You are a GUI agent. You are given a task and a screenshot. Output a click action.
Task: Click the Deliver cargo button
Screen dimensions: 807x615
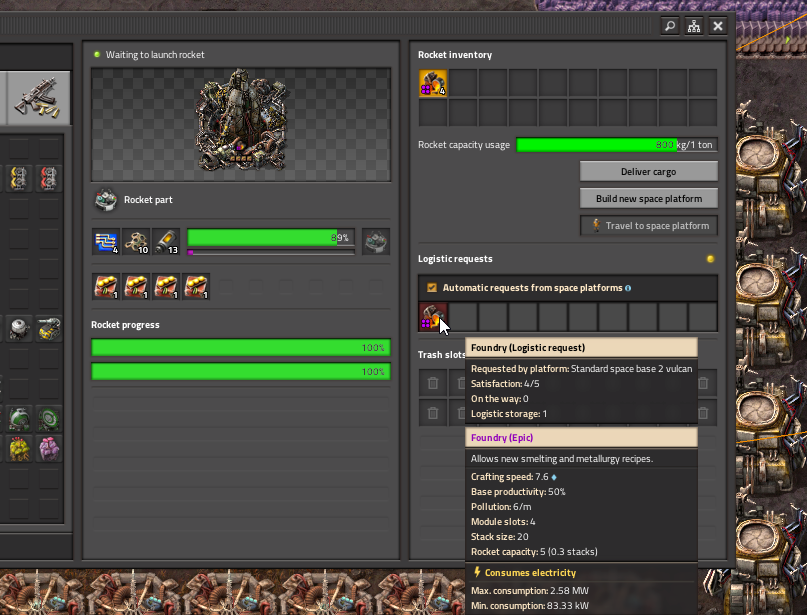pyautogui.click(x=648, y=171)
